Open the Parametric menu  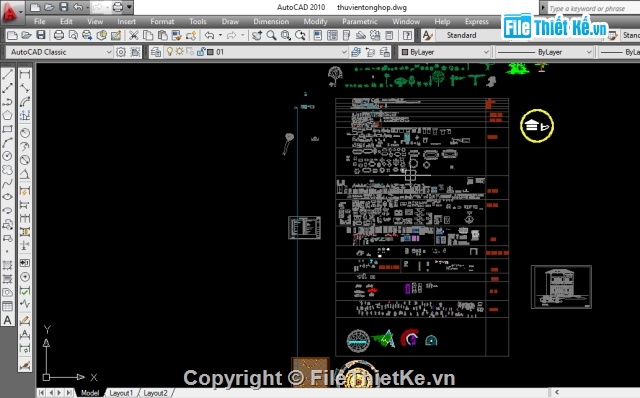point(360,21)
